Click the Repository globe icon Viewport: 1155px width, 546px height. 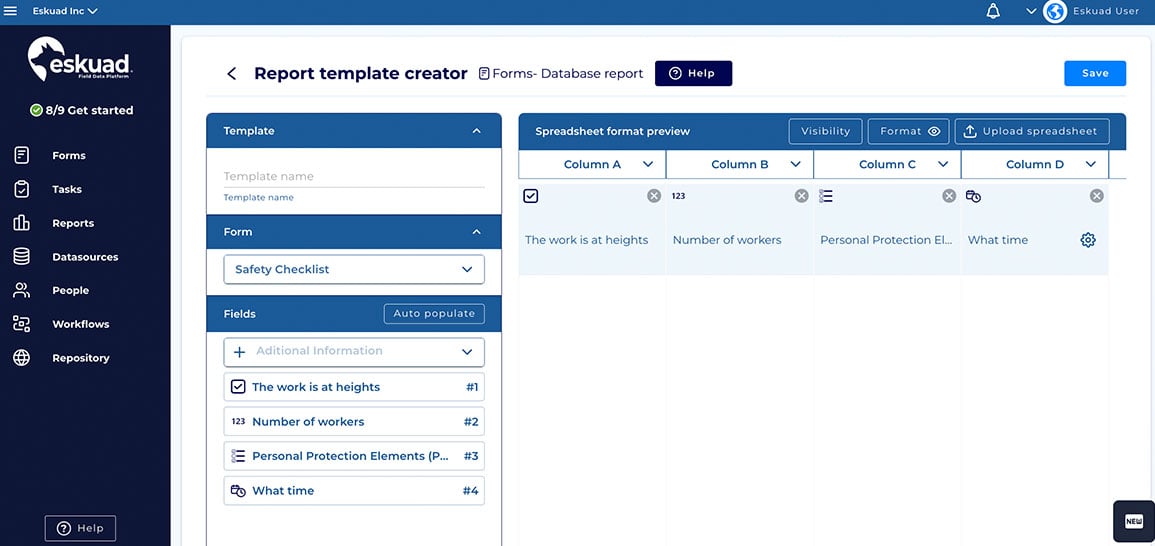tap(21, 357)
